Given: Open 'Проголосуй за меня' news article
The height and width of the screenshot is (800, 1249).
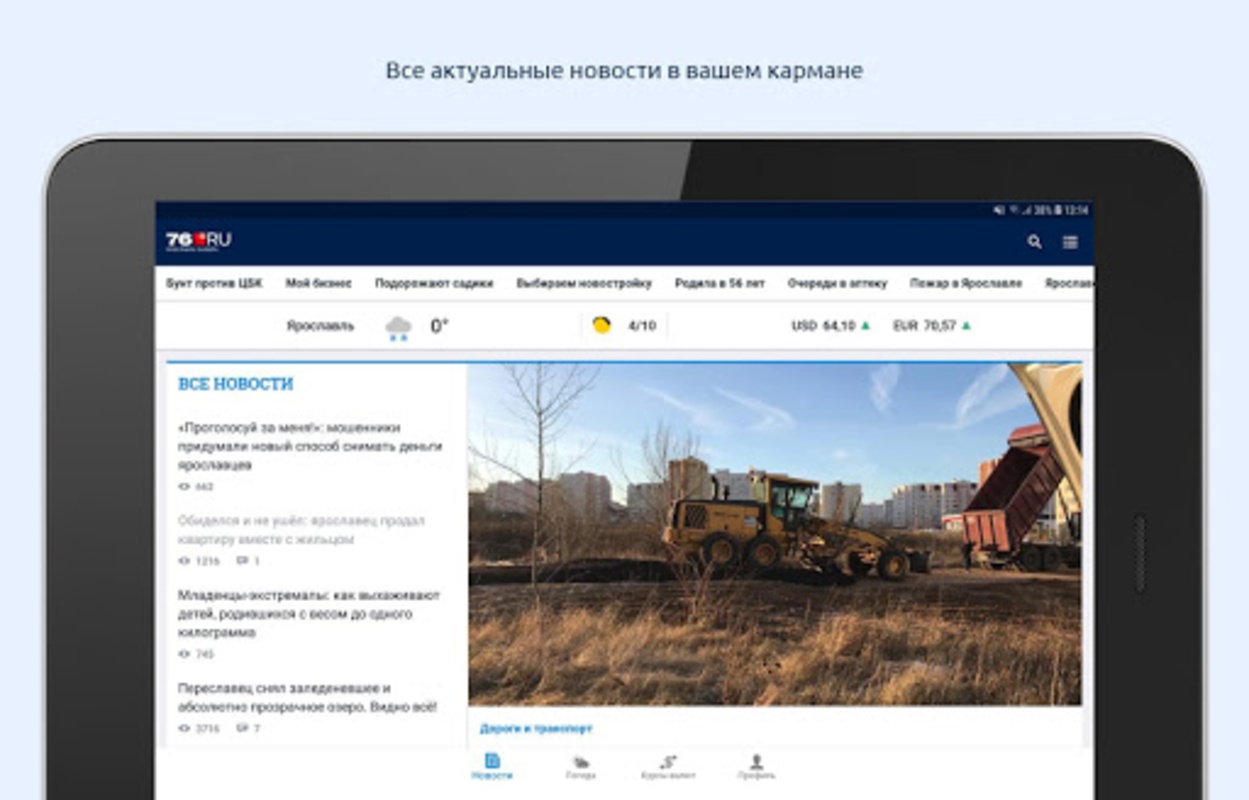Looking at the screenshot, I should (x=310, y=446).
